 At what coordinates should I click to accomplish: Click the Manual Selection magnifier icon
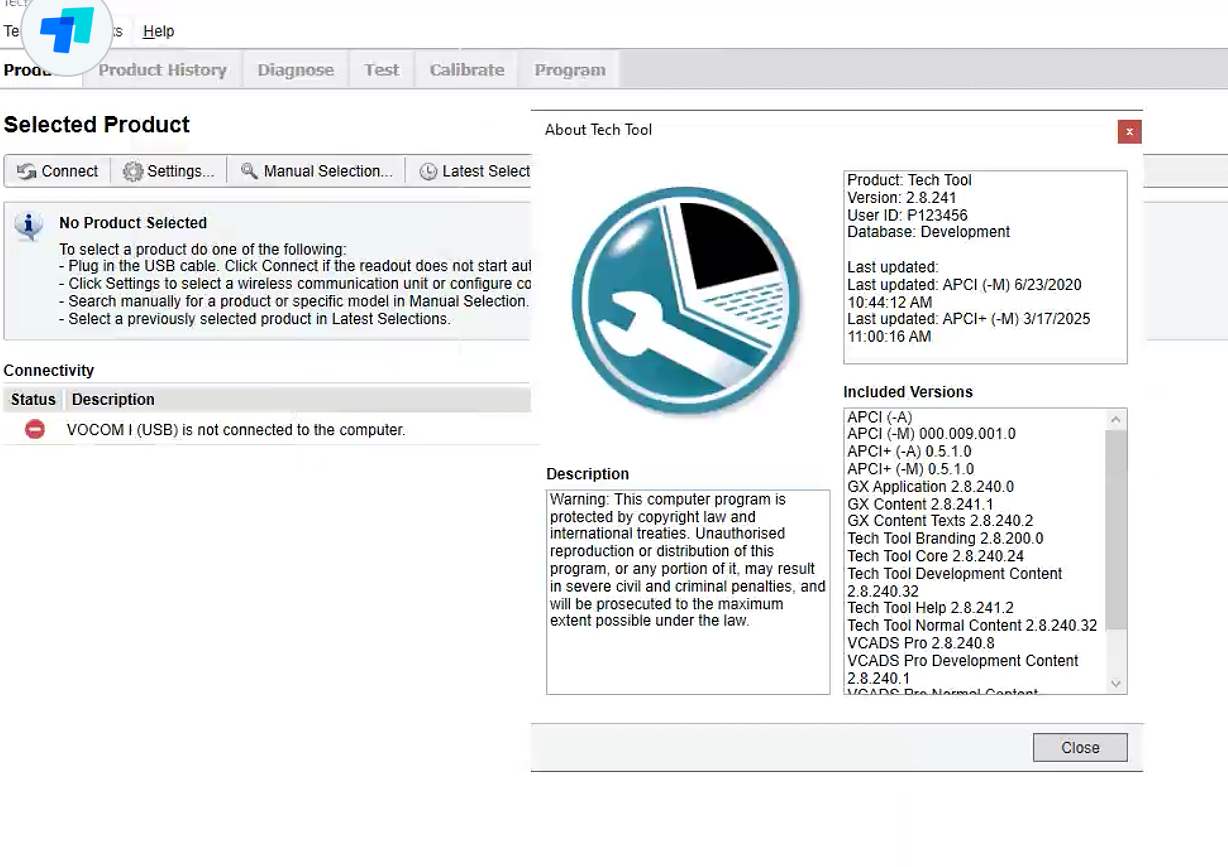pos(250,171)
